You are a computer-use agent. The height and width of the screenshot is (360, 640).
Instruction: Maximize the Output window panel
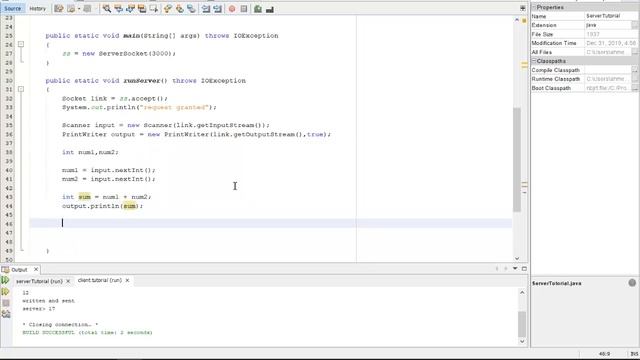tap(524, 269)
